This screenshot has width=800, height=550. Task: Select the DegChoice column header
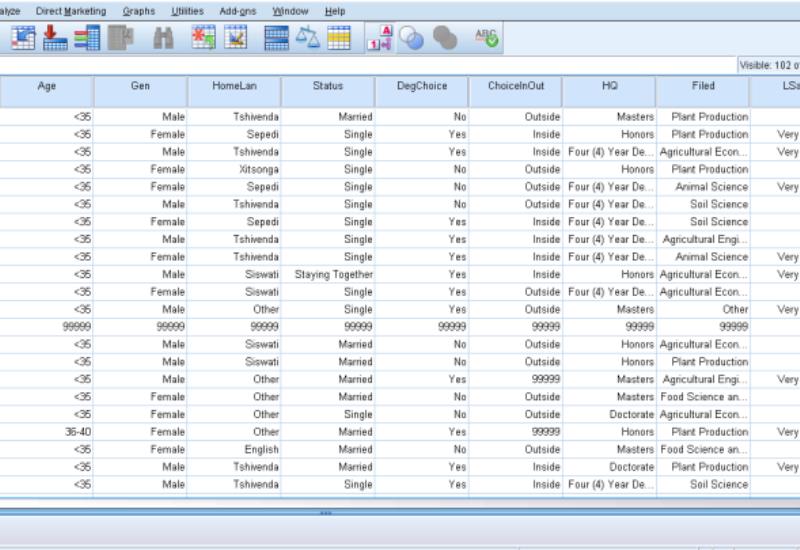421,87
